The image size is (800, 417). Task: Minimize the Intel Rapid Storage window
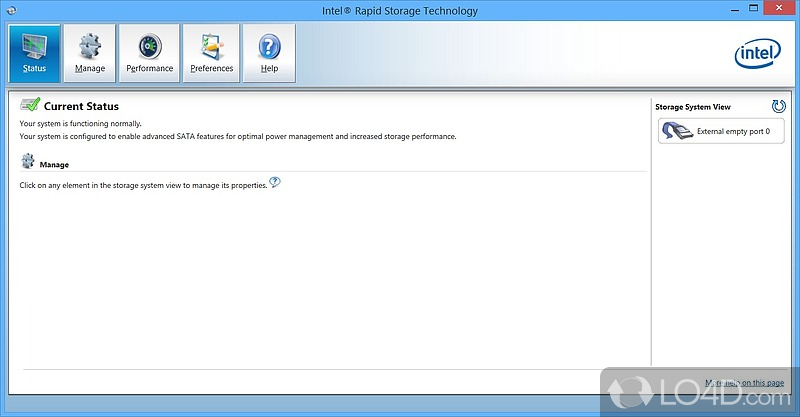(x=735, y=9)
